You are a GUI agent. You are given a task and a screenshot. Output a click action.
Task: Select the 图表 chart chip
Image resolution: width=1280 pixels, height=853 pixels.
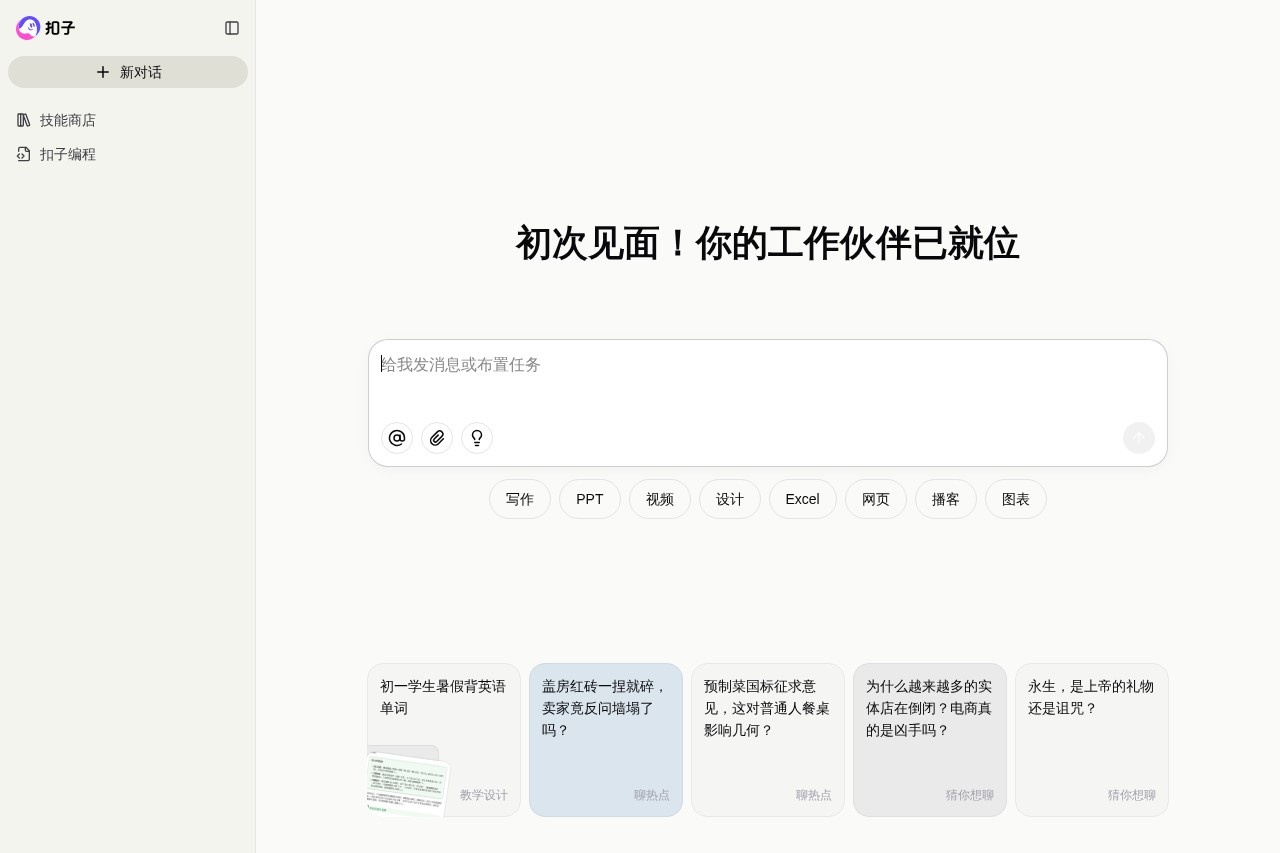pos(1016,499)
